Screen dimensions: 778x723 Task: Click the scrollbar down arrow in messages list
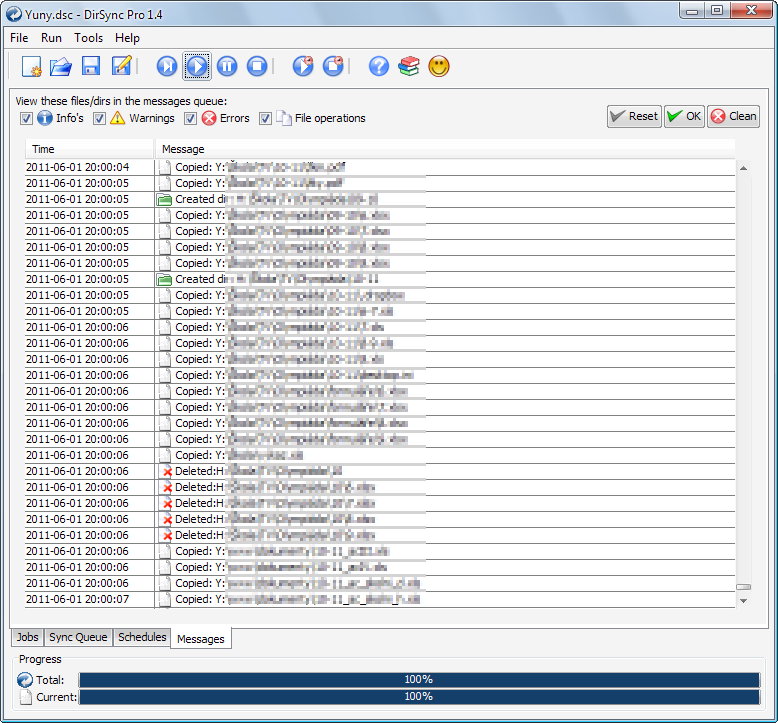pyautogui.click(x=743, y=601)
